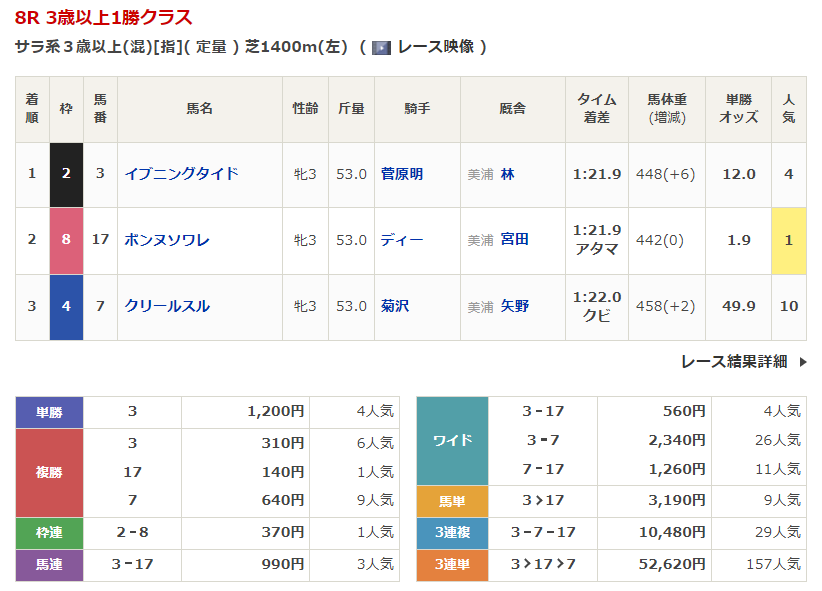The image size is (822, 591).
Task: Open jockey 菊沢 page
Action: click(395, 306)
